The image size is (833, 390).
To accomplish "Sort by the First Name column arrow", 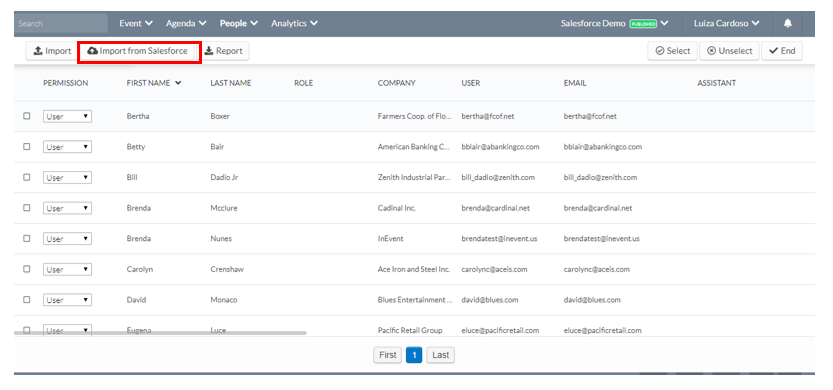I will [x=178, y=83].
